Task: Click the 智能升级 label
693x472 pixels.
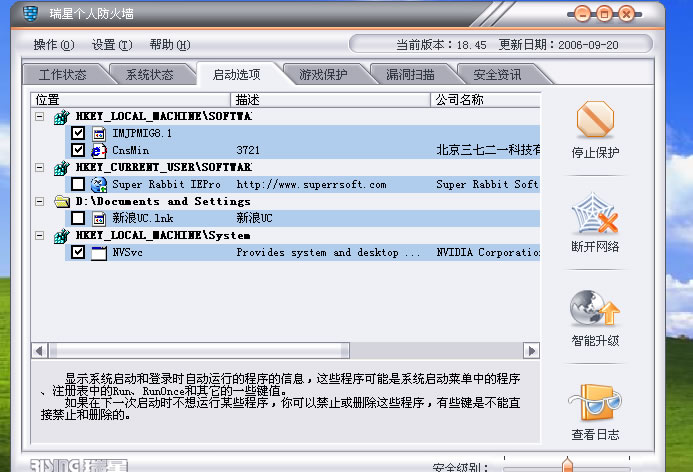Action: point(595,341)
